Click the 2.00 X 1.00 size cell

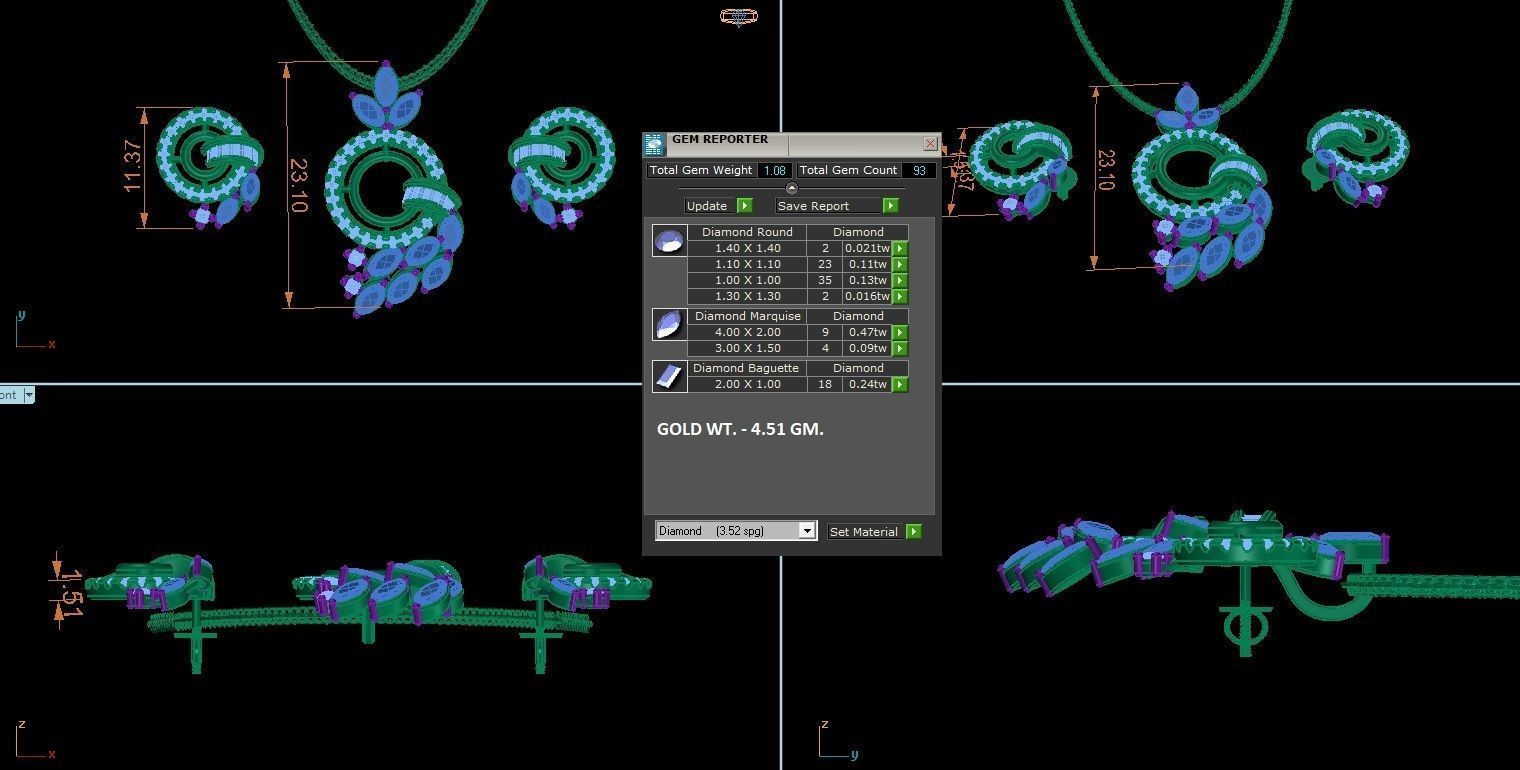[747, 384]
